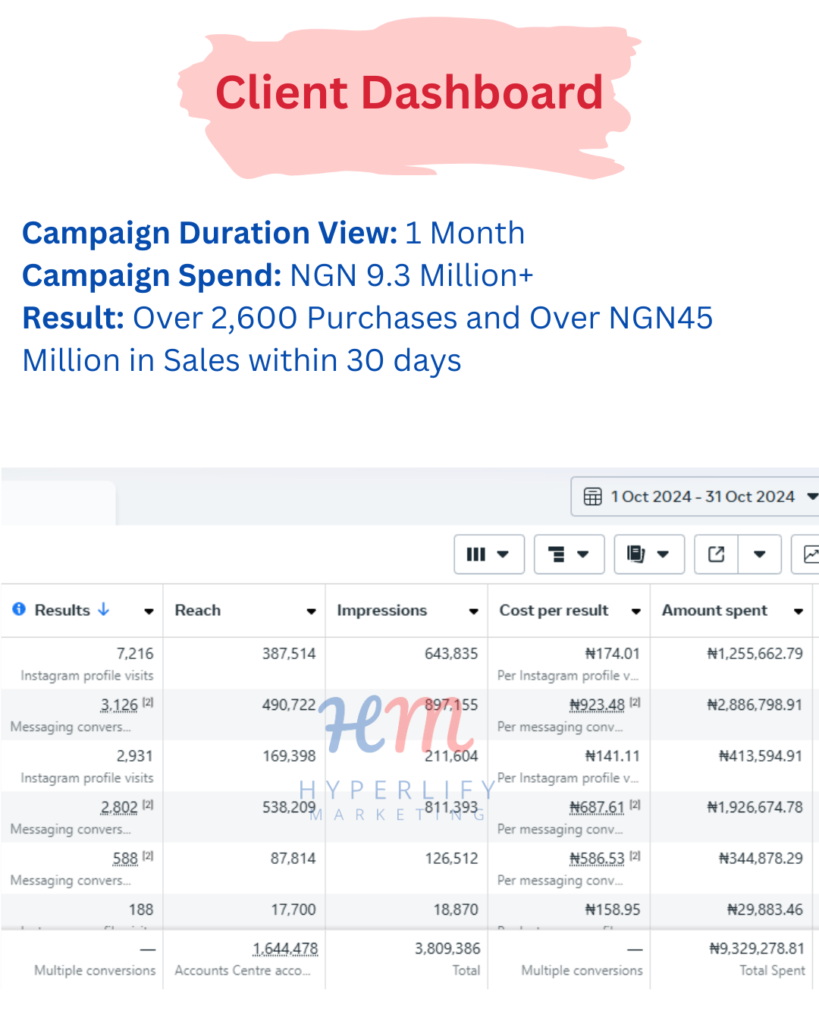Click the 1,644,478 total reach link
The height and width of the screenshot is (1024, 819).
(285, 949)
